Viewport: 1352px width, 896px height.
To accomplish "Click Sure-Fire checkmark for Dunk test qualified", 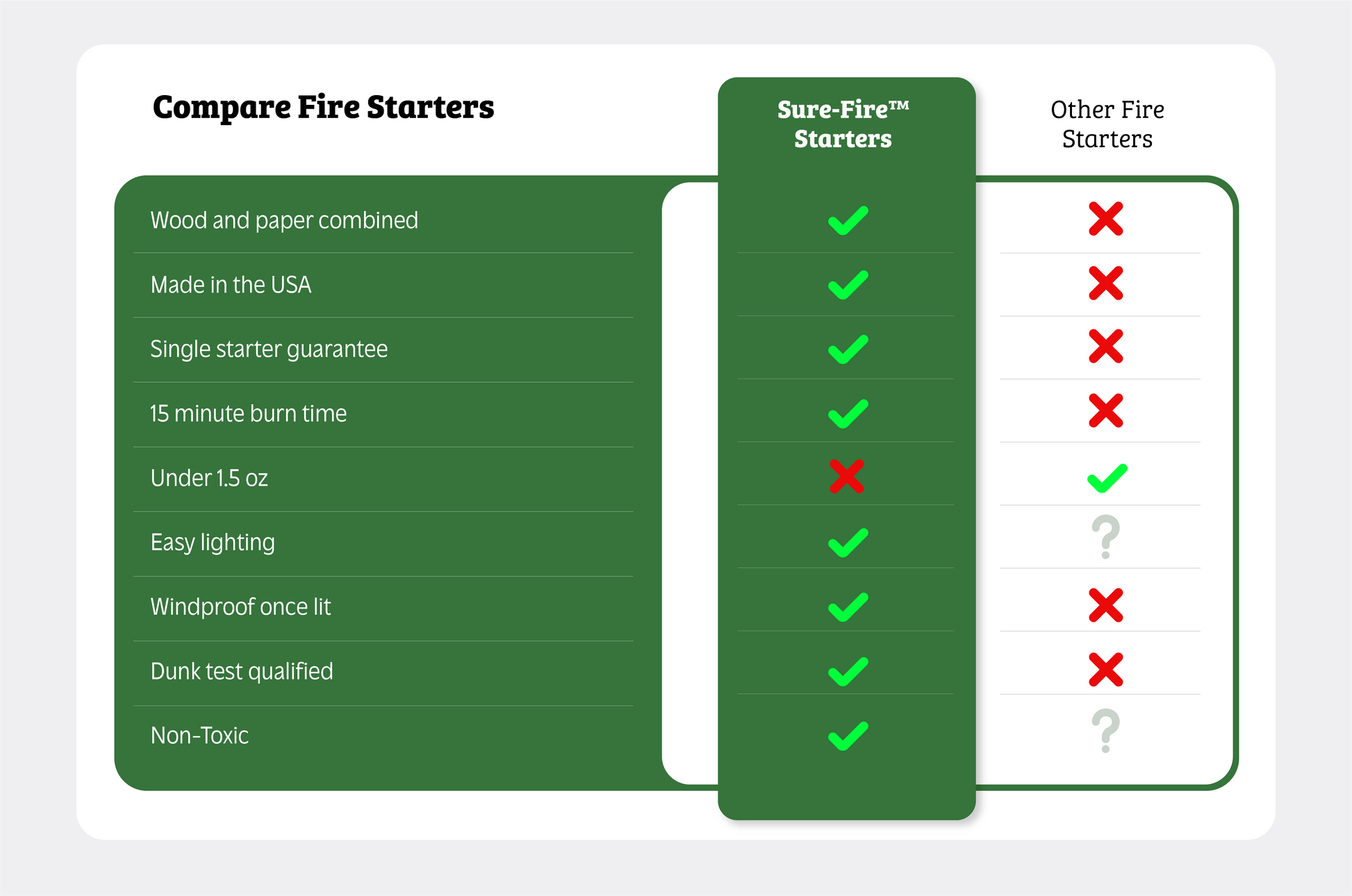I will click(x=848, y=672).
